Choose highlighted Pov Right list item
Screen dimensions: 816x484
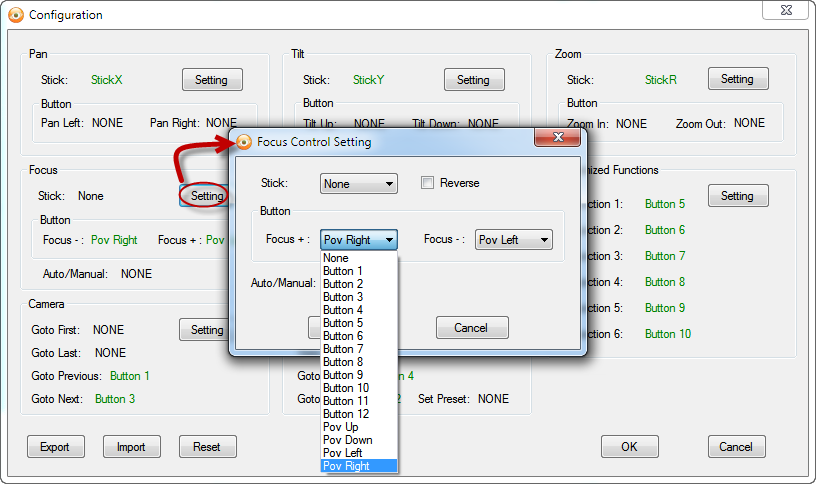(359, 466)
